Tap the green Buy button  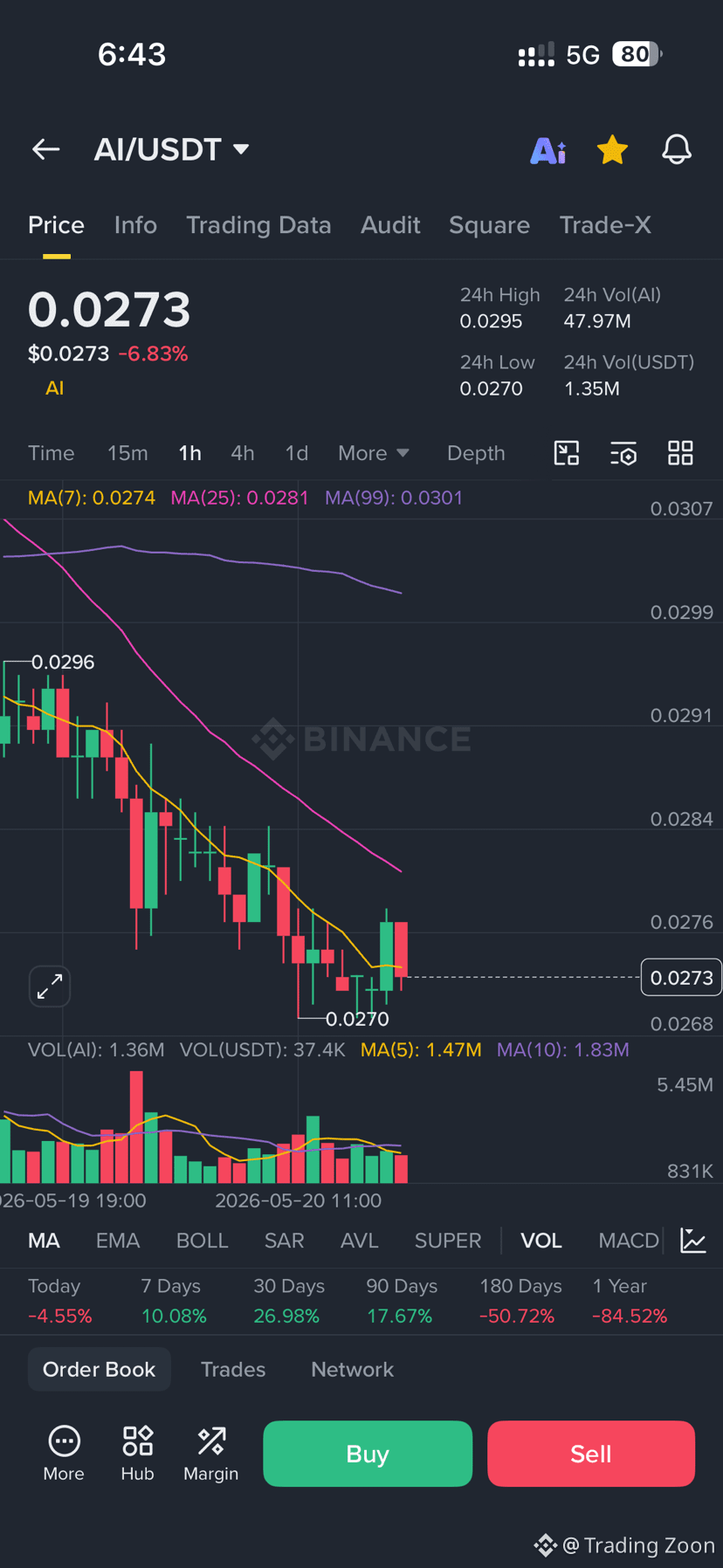368,1454
